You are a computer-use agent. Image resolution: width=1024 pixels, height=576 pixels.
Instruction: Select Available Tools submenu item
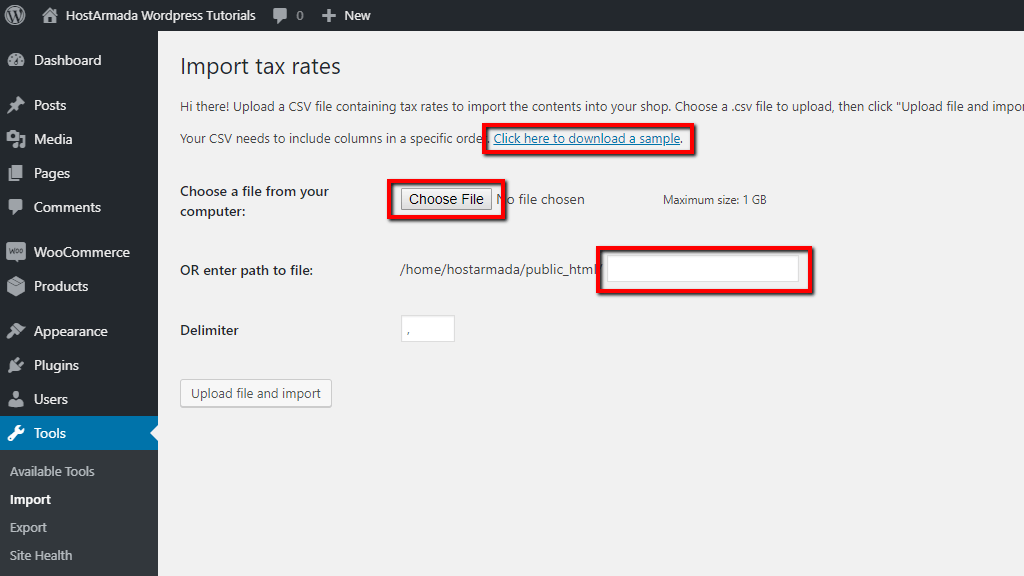(52, 471)
